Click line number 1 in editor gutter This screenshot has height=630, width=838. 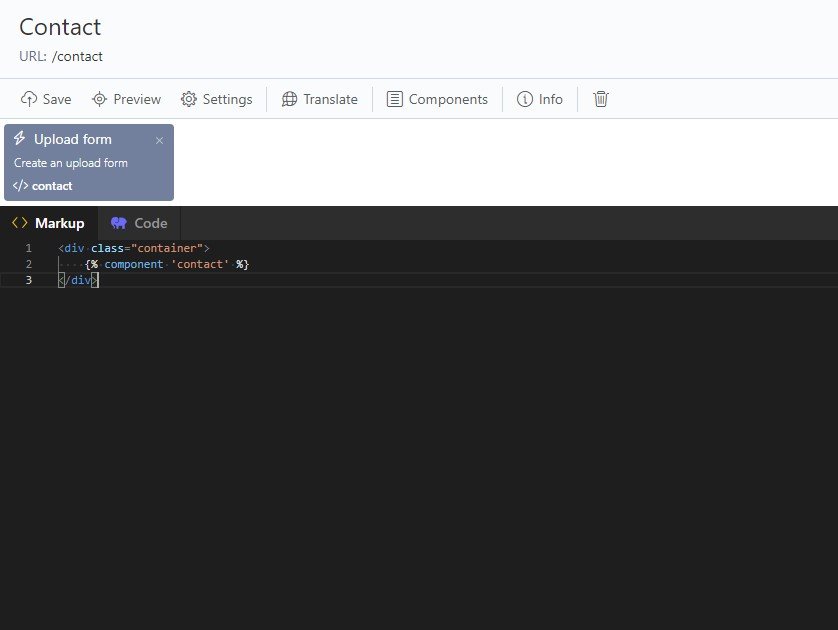(x=29, y=248)
